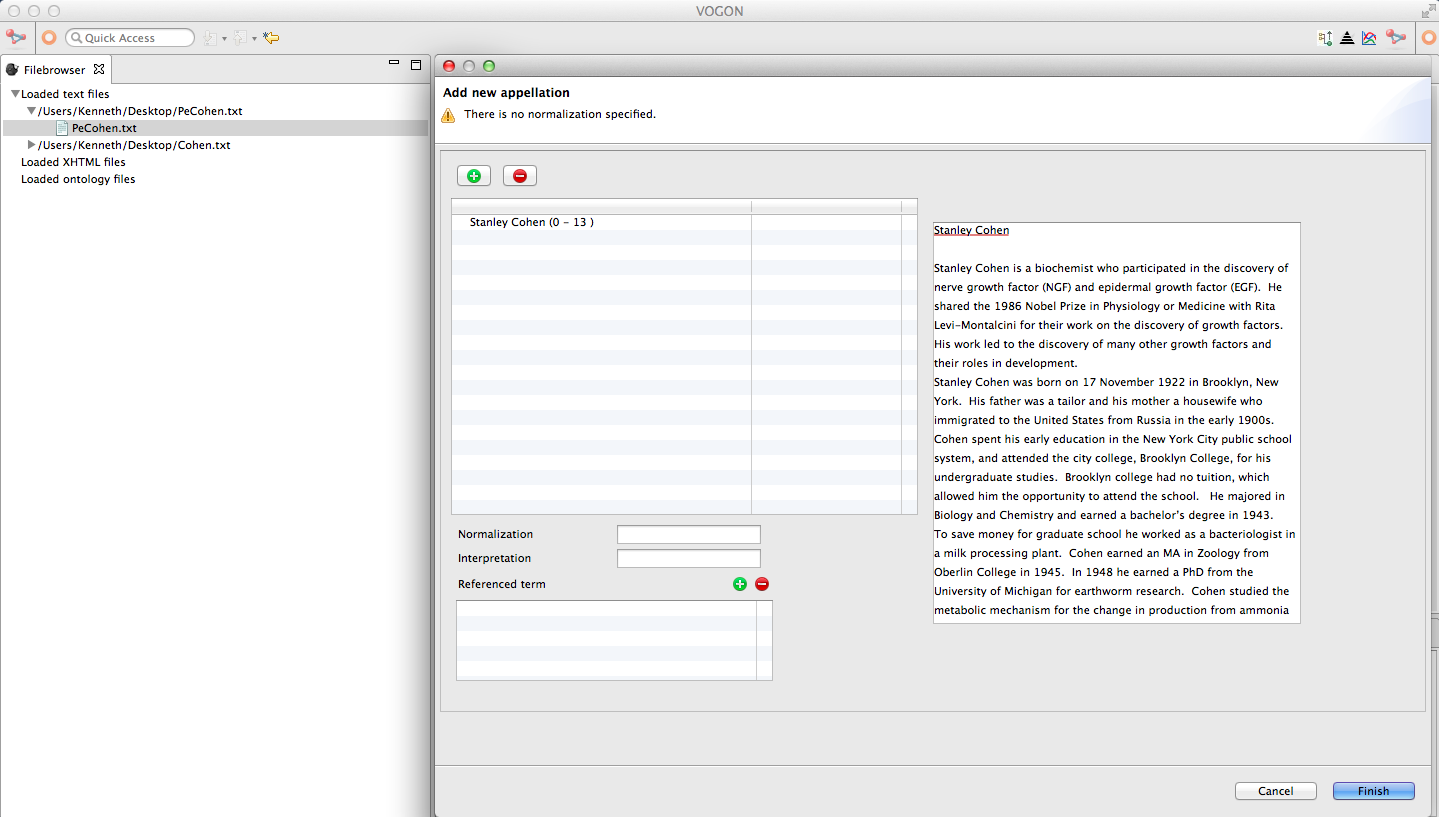Image resolution: width=1439 pixels, height=817 pixels.
Task: Click the black striped pyramid perspective icon
Action: coord(1347,38)
